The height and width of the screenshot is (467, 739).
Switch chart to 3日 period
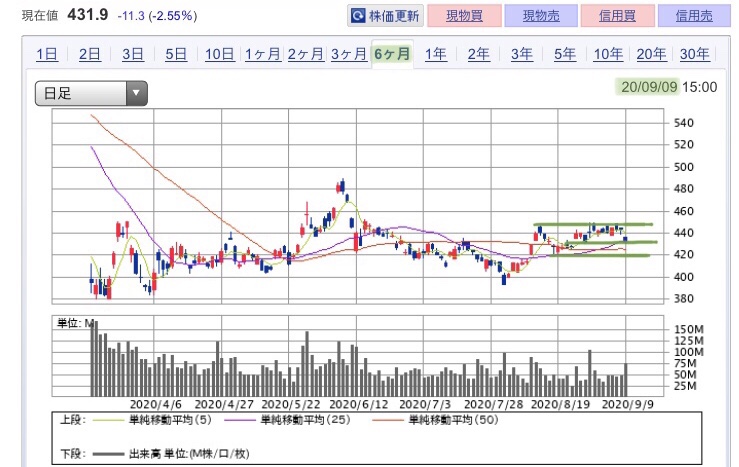coord(133,54)
